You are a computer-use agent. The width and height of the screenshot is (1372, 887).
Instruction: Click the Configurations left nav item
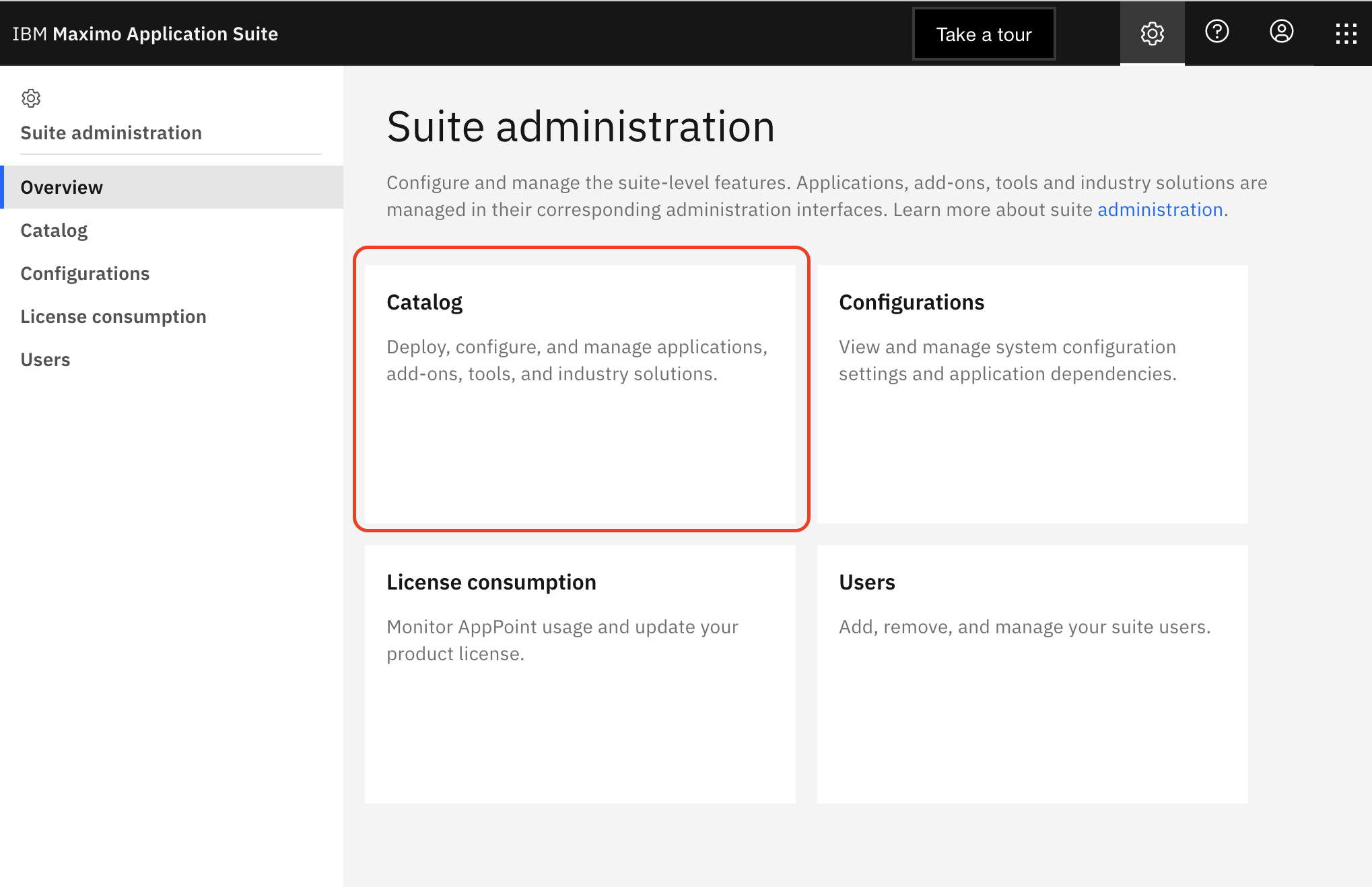pos(85,272)
